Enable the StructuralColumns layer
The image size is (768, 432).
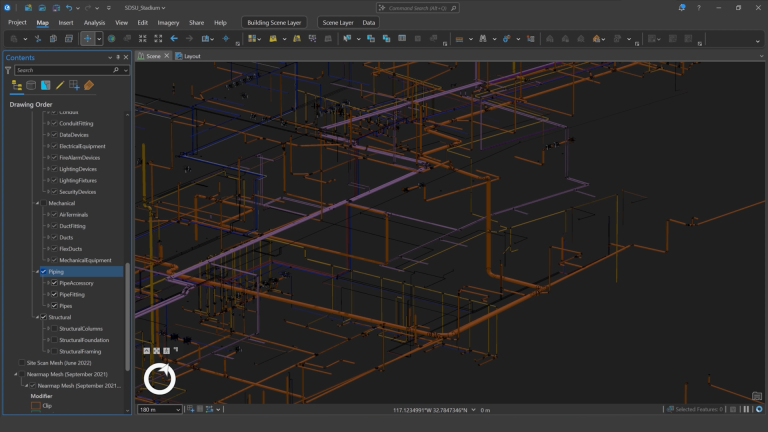pyautogui.click(x=54, y=329)
